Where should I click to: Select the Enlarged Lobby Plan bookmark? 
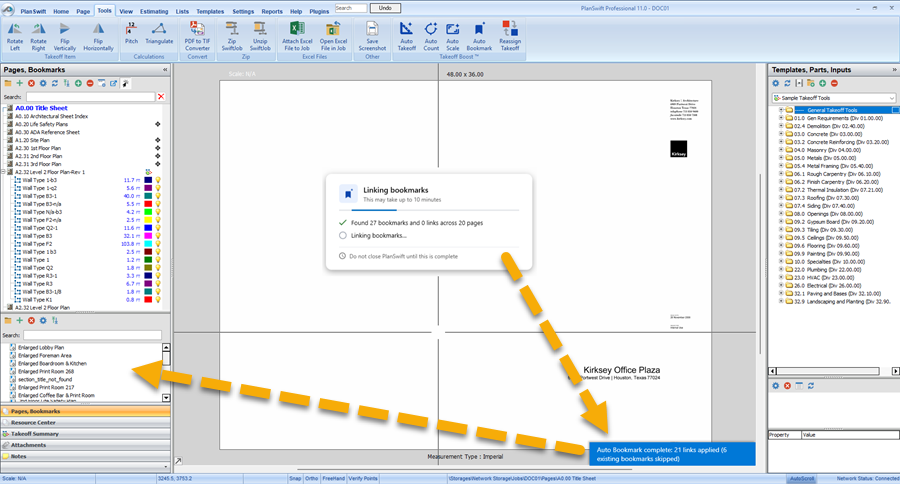click(x=41, y=347)
